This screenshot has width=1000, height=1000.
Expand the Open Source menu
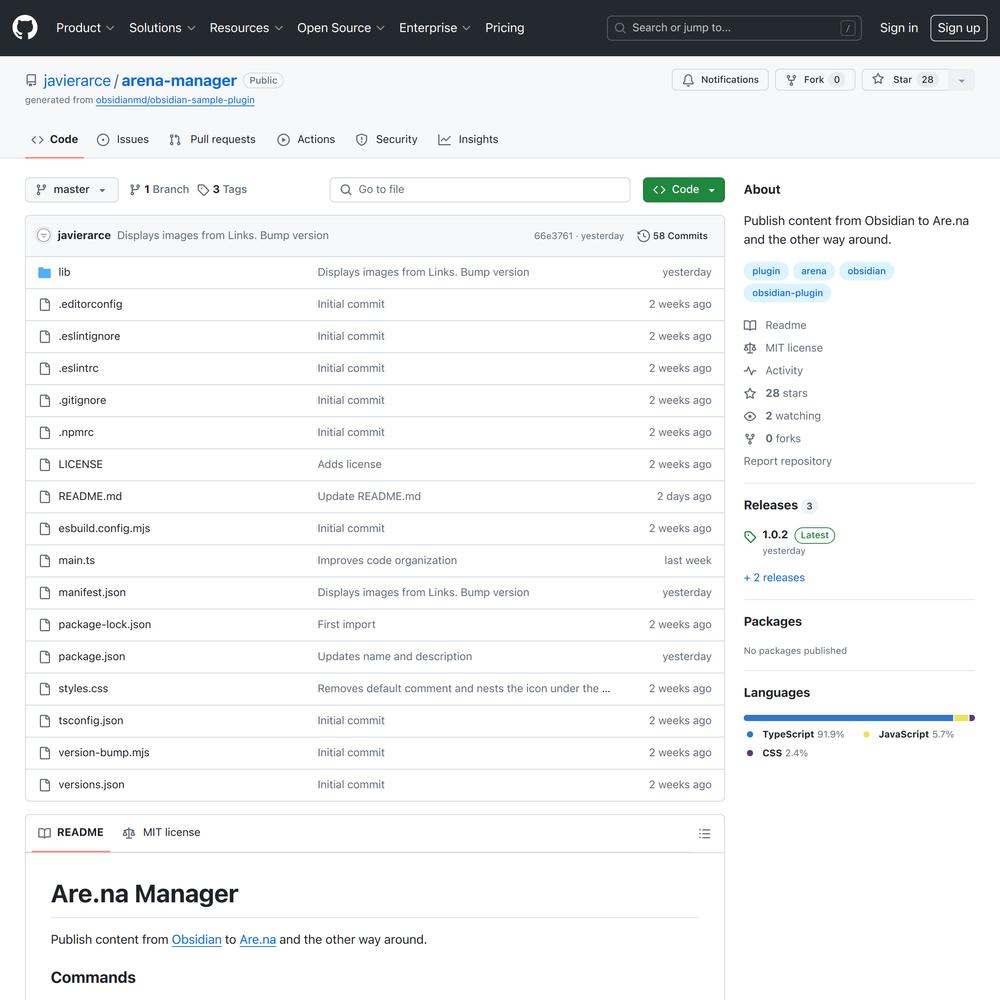pos(341,28)
